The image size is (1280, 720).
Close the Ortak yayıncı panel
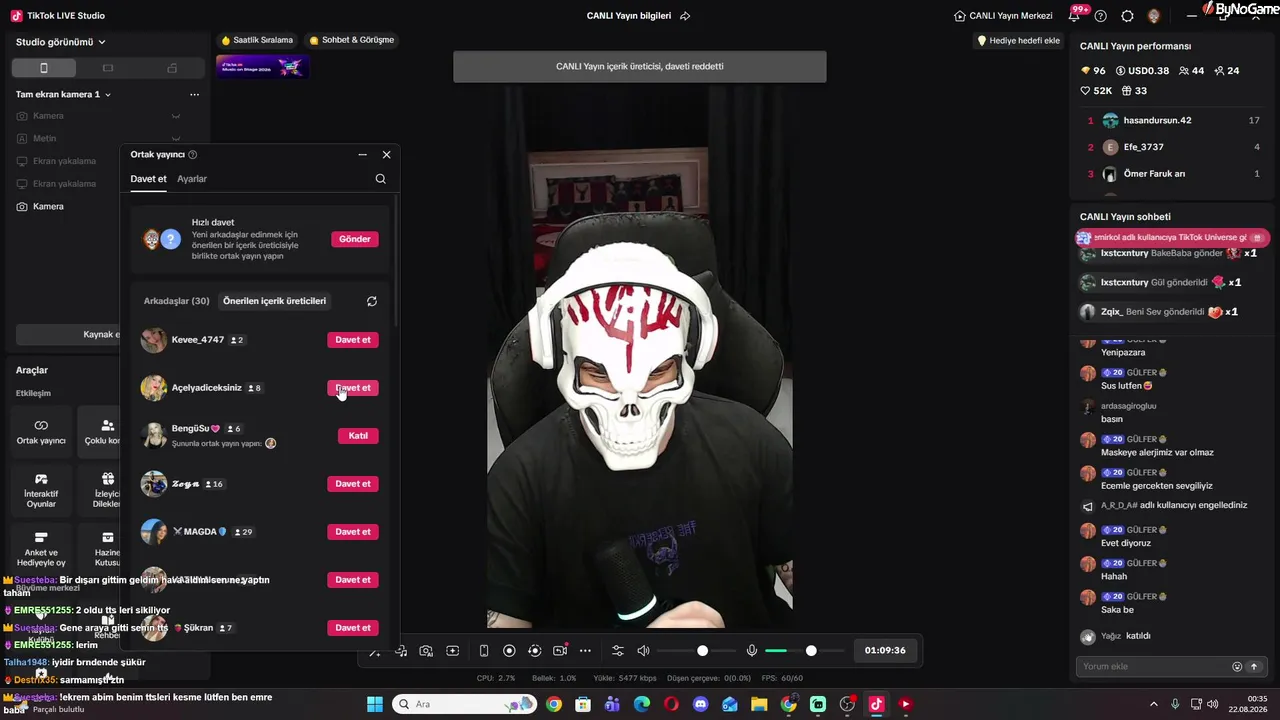386,155
